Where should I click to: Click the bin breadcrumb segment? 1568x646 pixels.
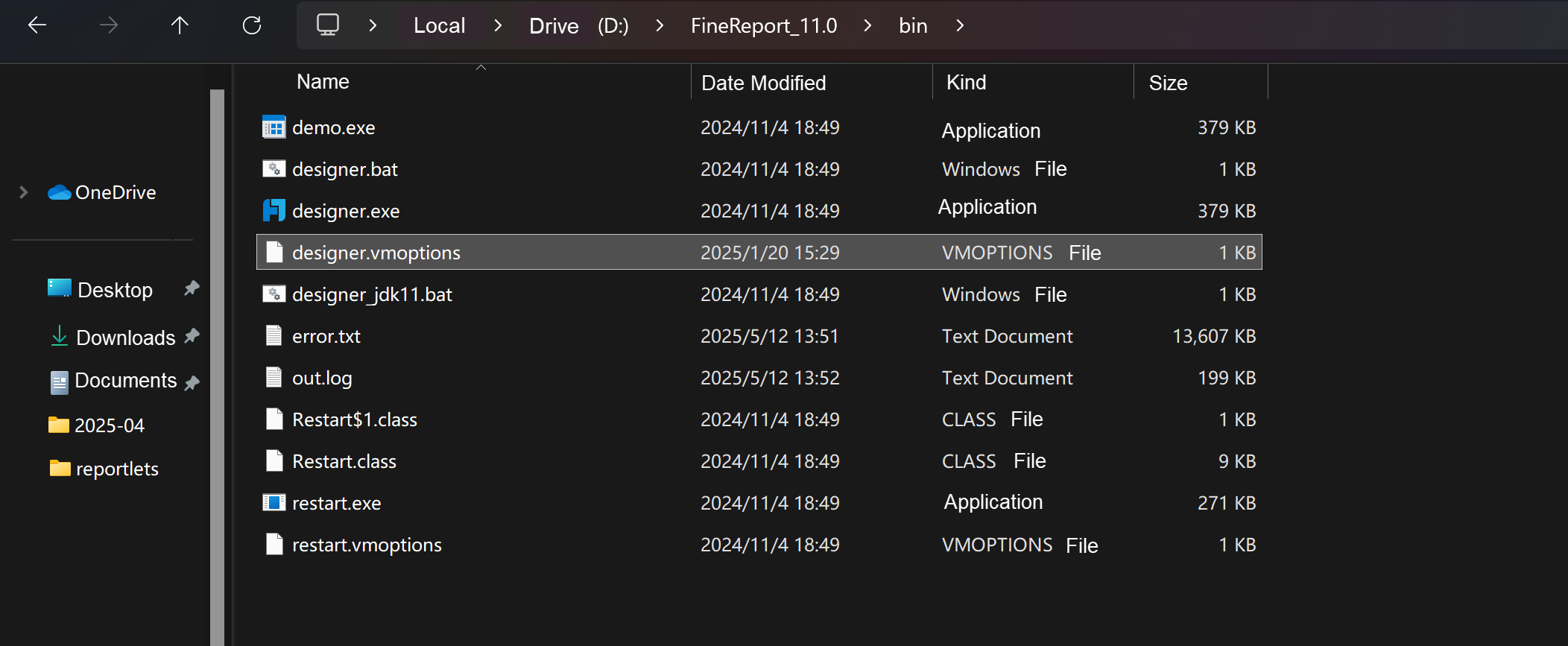click(913, 25)
